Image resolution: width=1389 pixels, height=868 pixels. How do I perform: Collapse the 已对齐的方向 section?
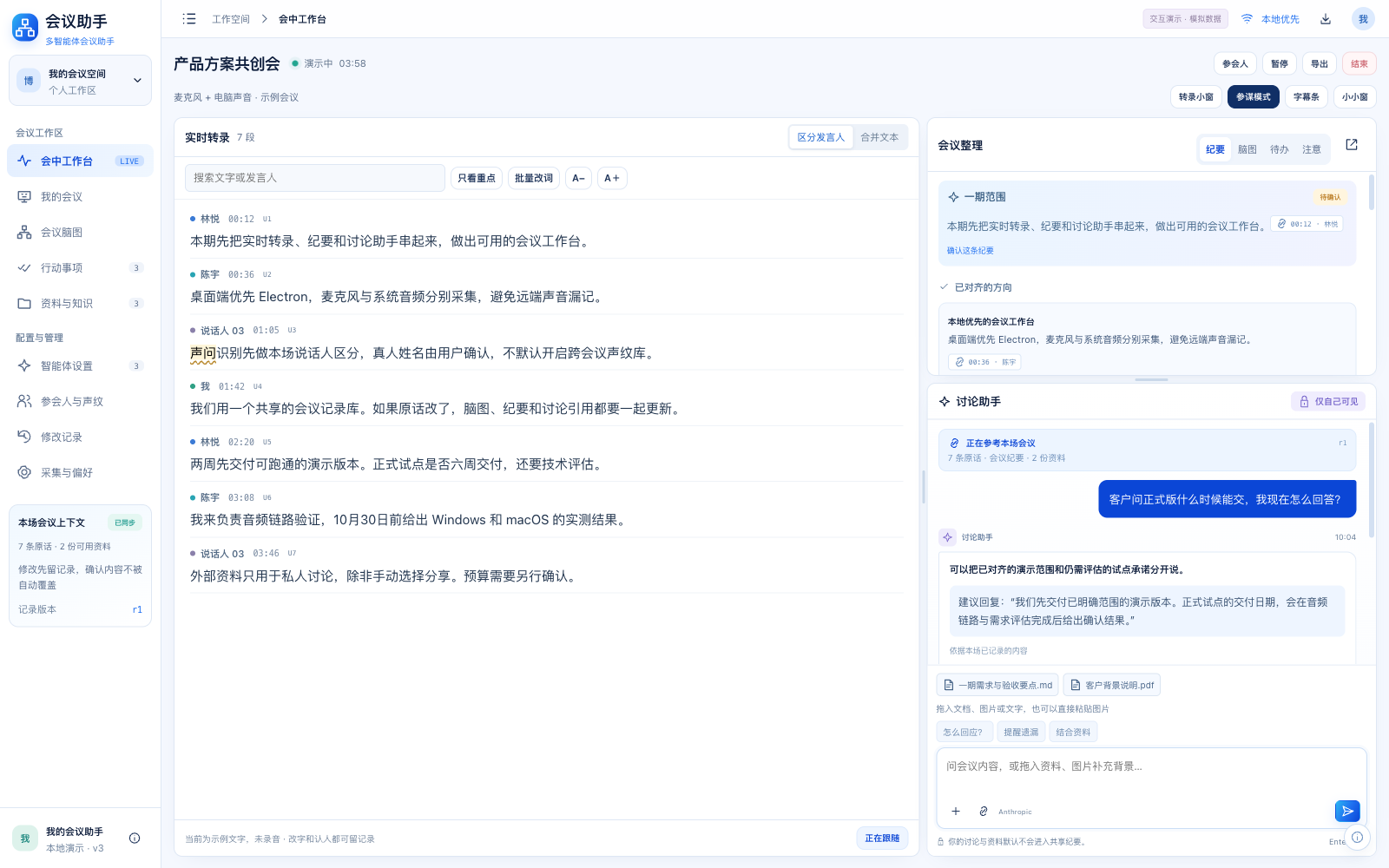tap(977, 287)
